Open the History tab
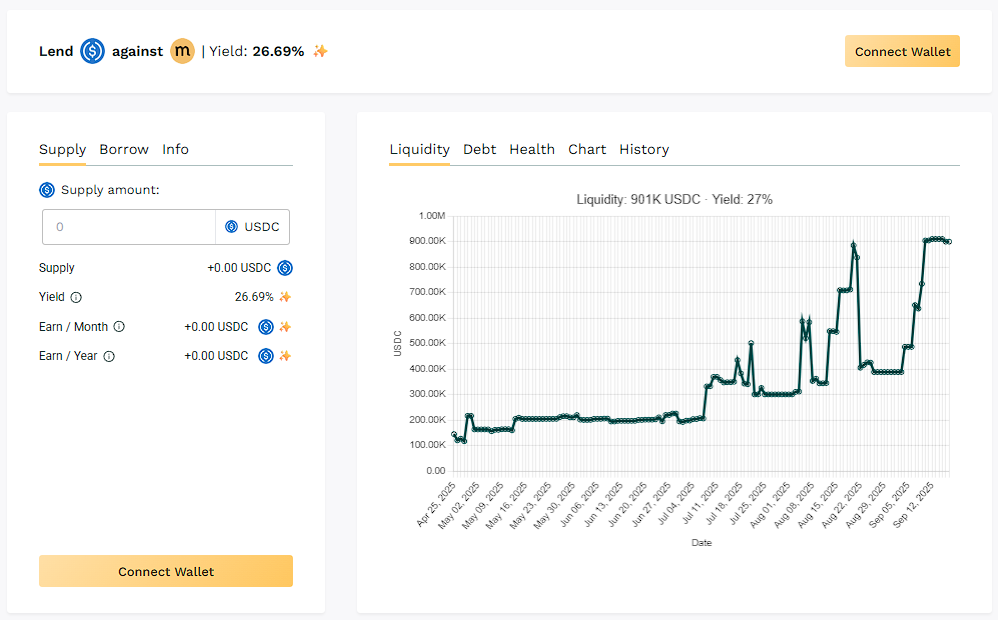Screen dimensions: 998x620 click(644, 149)
